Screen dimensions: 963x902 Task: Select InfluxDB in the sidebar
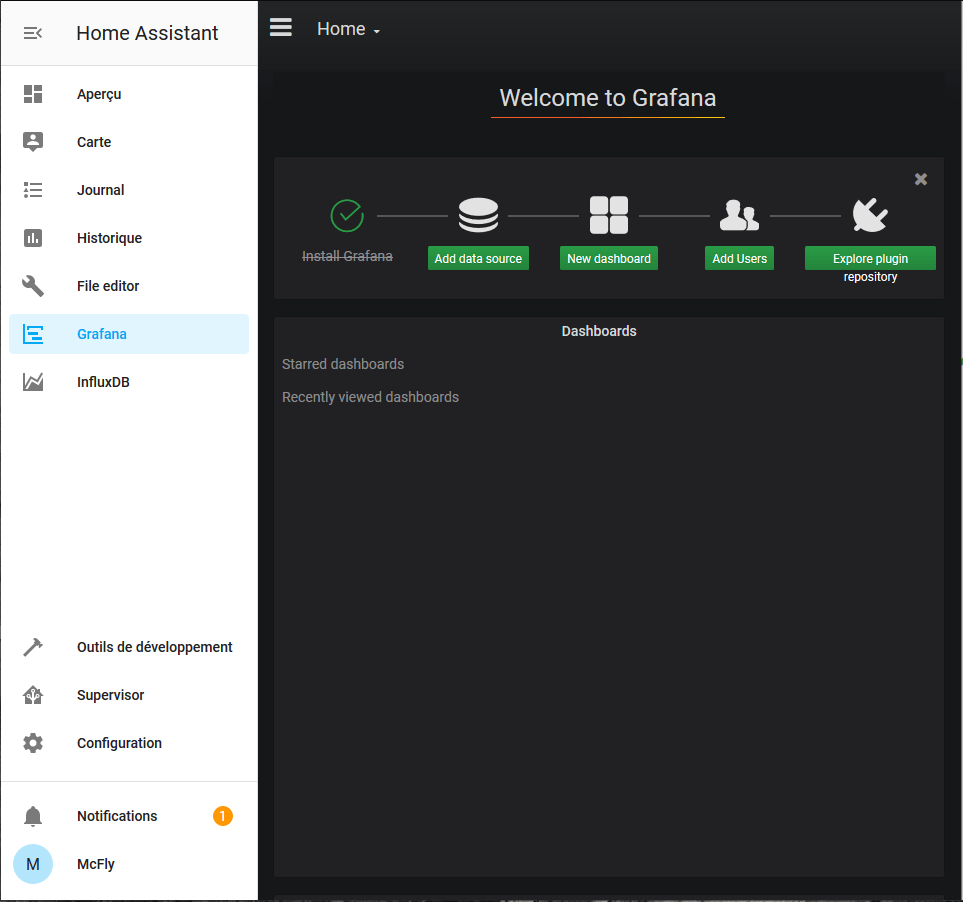(x=103, y=382)
